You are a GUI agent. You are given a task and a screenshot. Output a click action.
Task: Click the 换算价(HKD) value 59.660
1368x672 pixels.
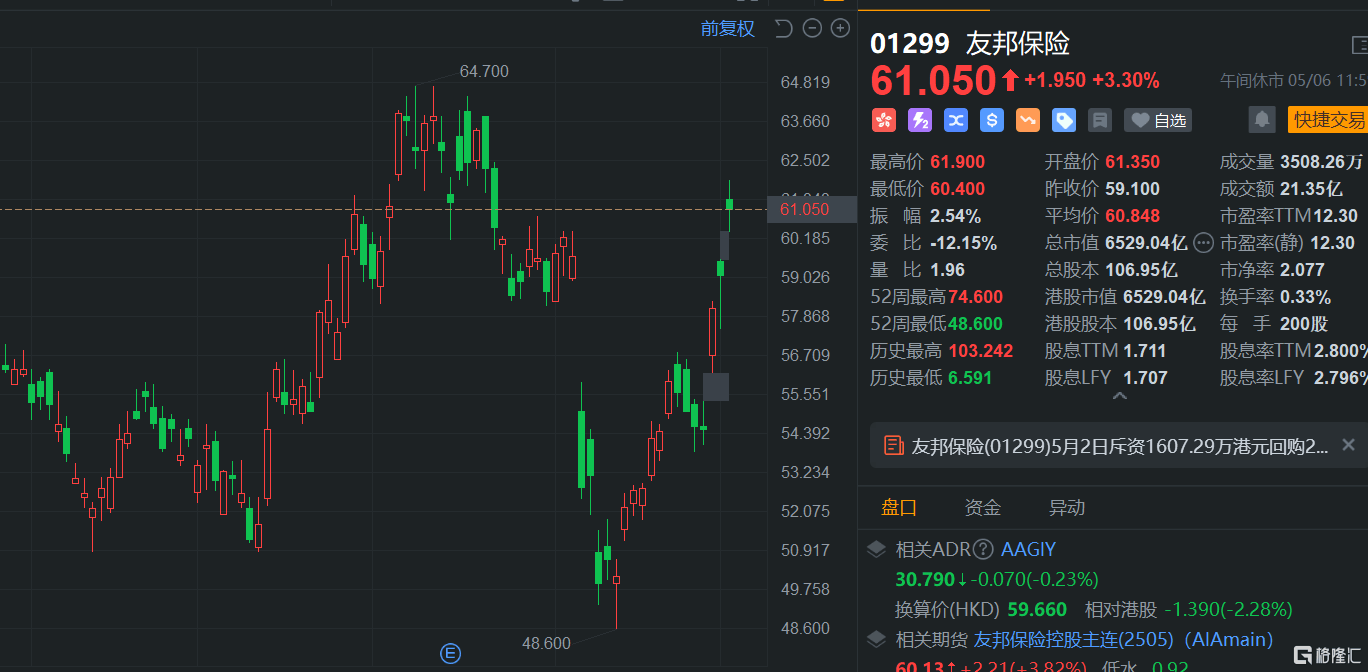[x=1039, y=609]
